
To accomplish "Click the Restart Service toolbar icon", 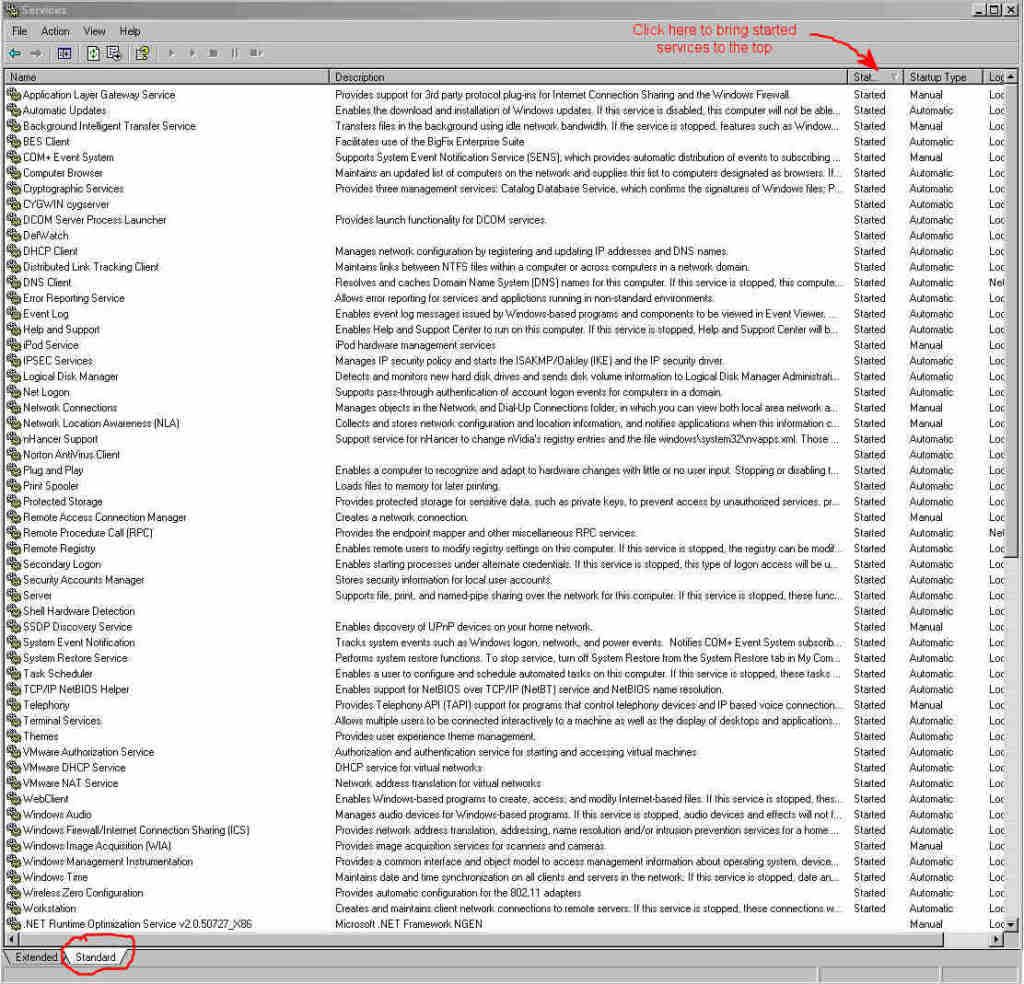I will pyautogui.click(x=256, y=53).
